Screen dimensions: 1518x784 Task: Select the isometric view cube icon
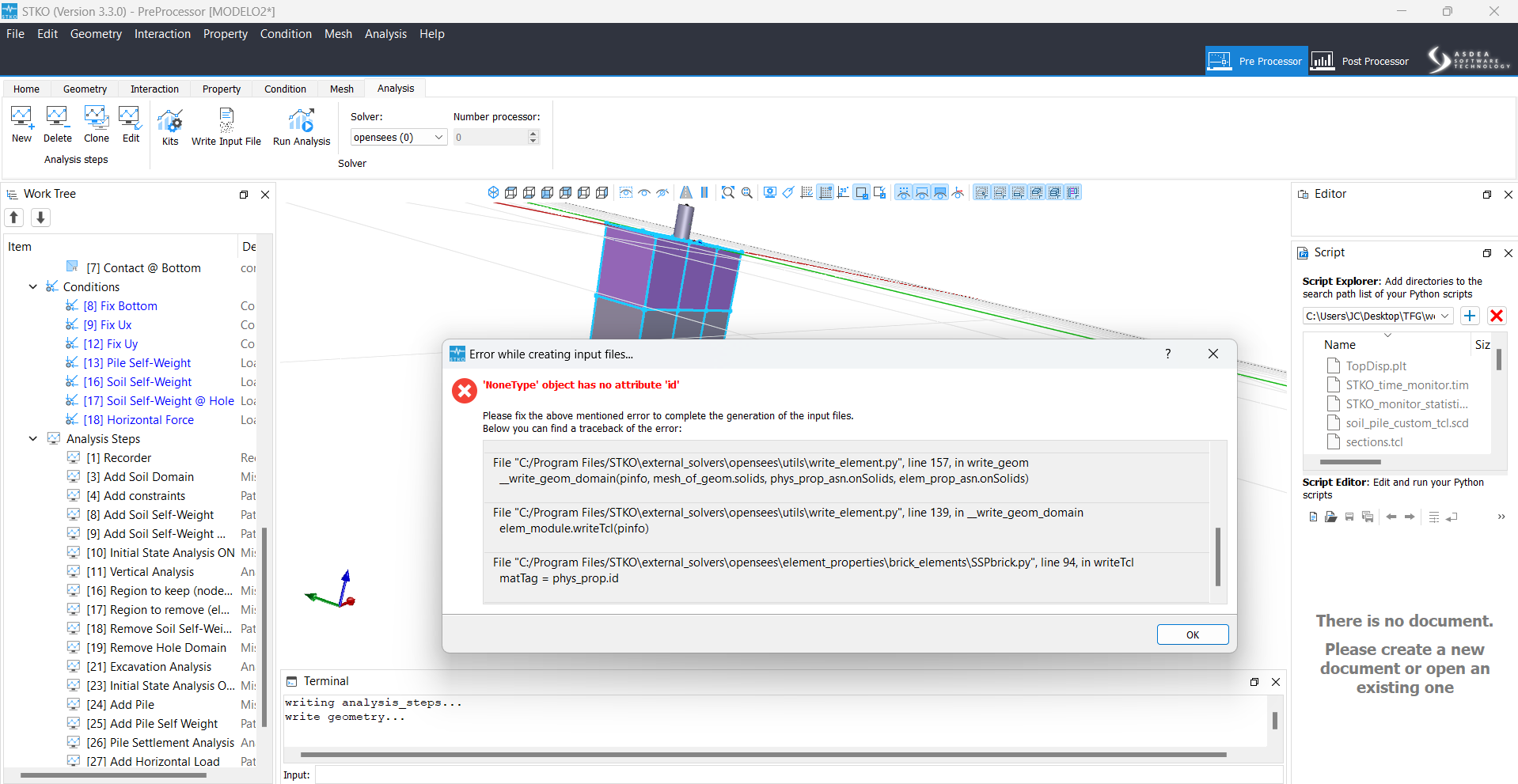coord(493,192)
